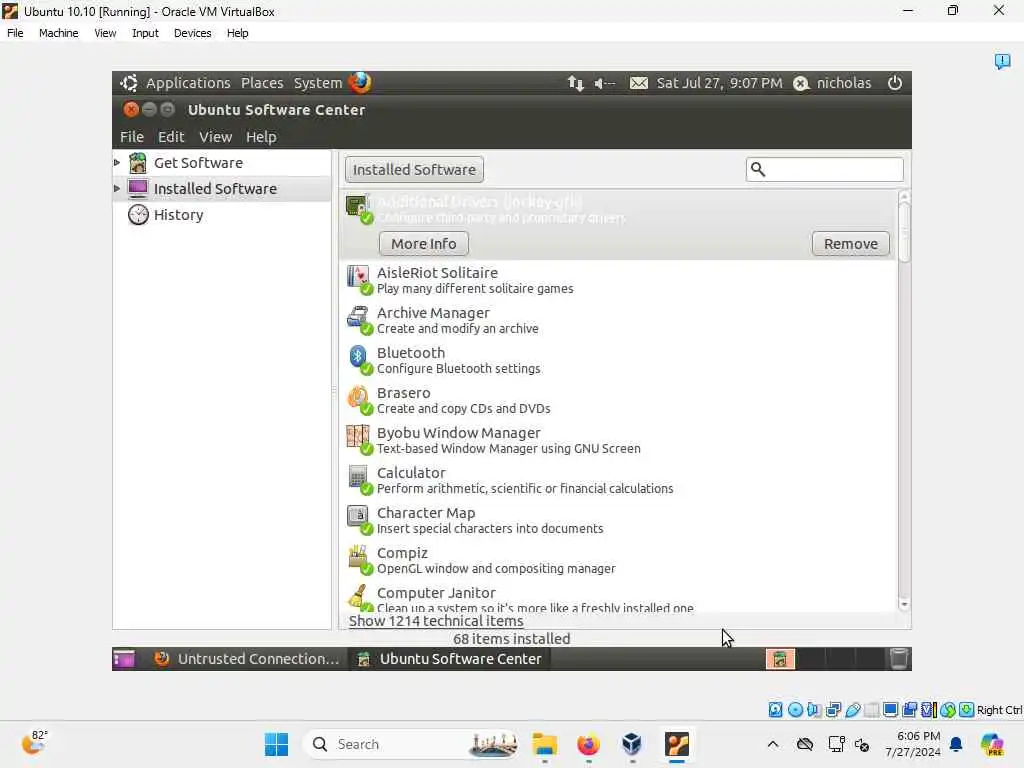Click More Info for Additional Drivers
This screenshot has width=1024, height=768.
(424, 244)
